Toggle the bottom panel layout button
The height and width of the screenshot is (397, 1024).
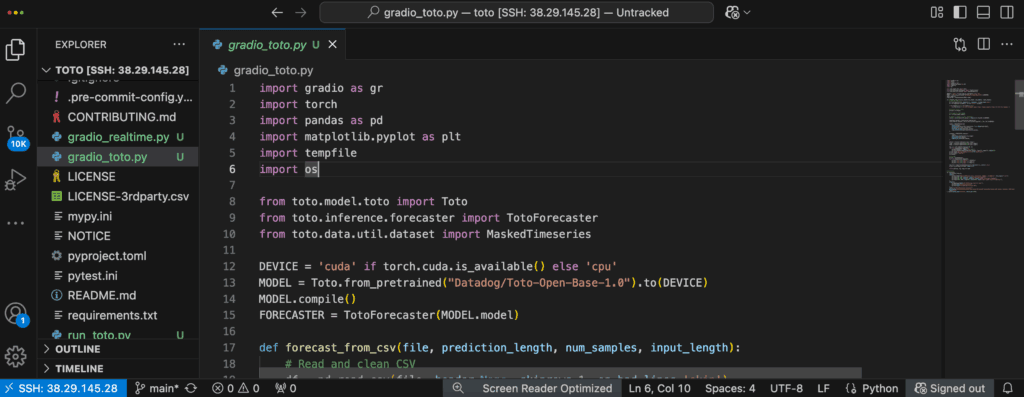983,12
